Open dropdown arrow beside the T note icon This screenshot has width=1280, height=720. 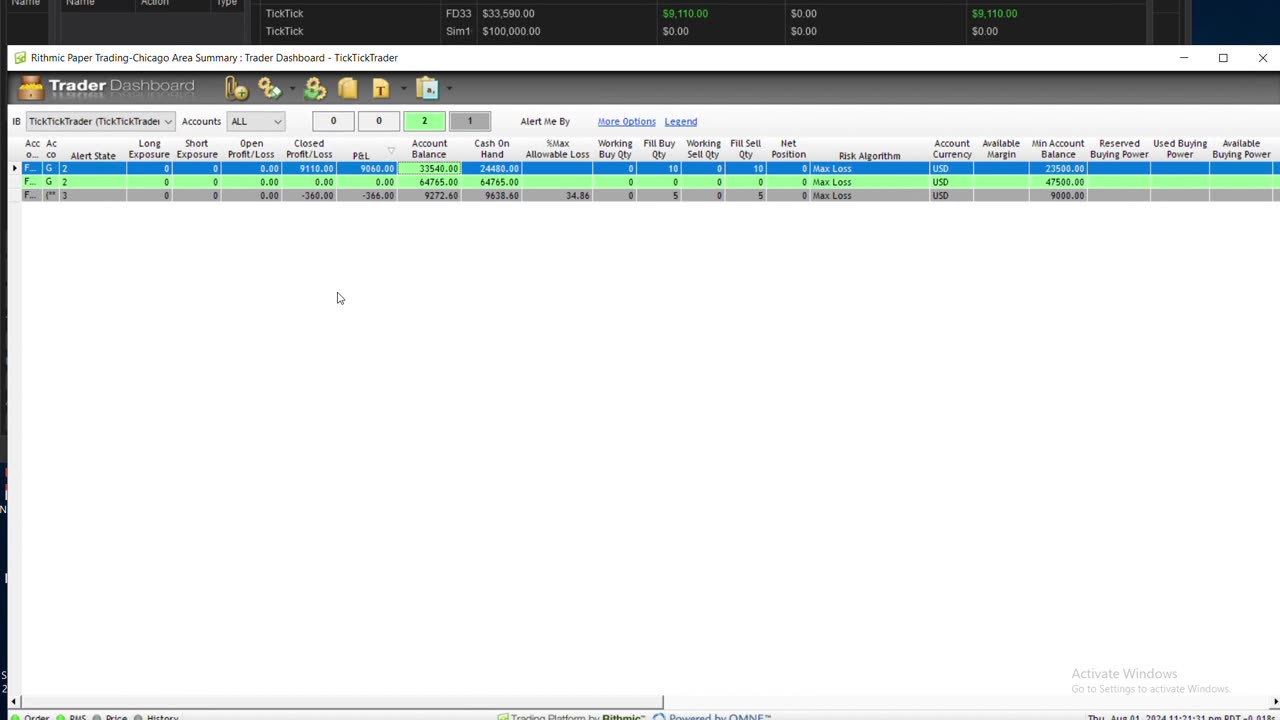click(x=403, y=89)
